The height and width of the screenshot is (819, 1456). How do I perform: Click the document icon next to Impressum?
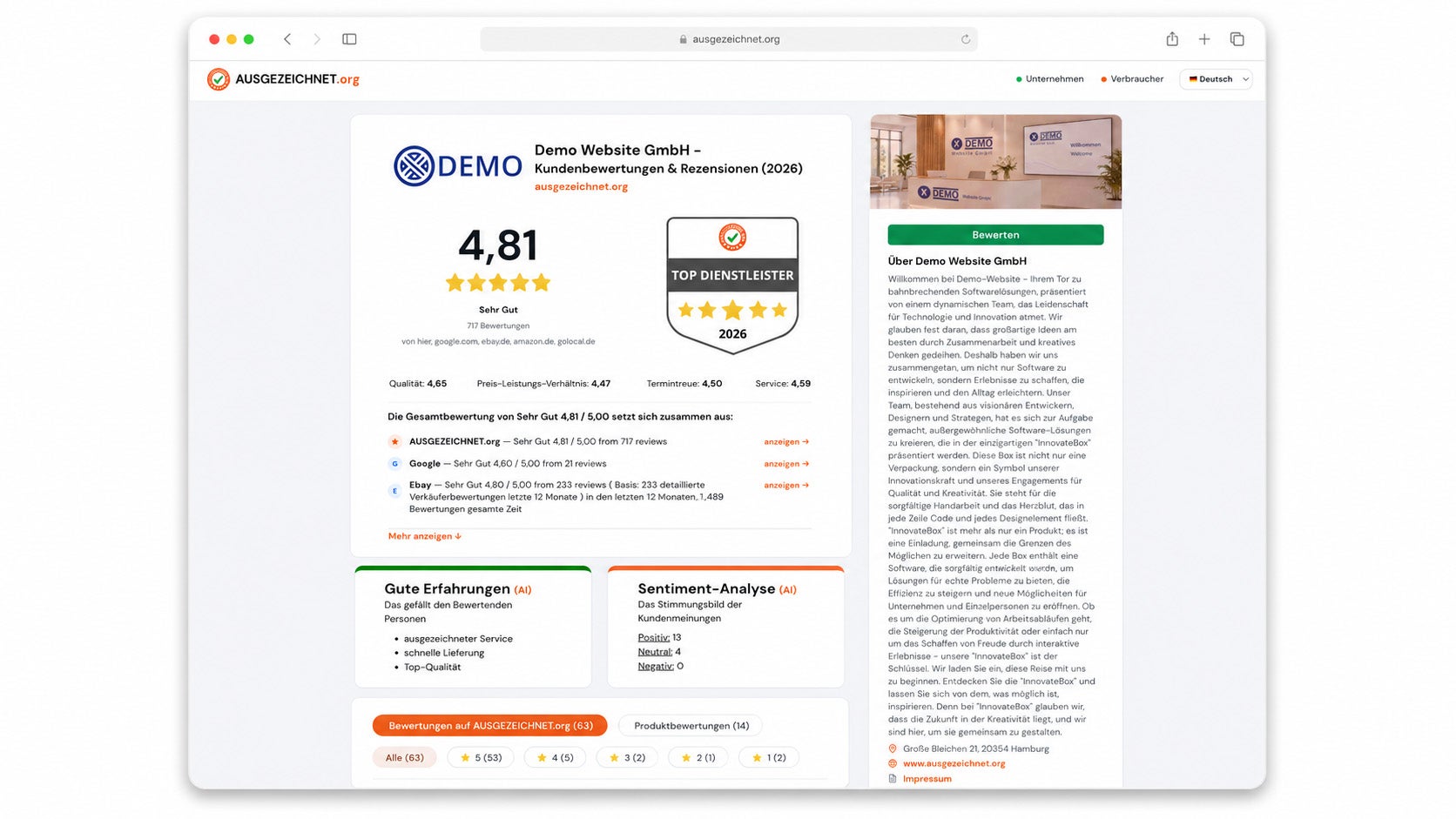pyautogui.click(x=893, y=779)
